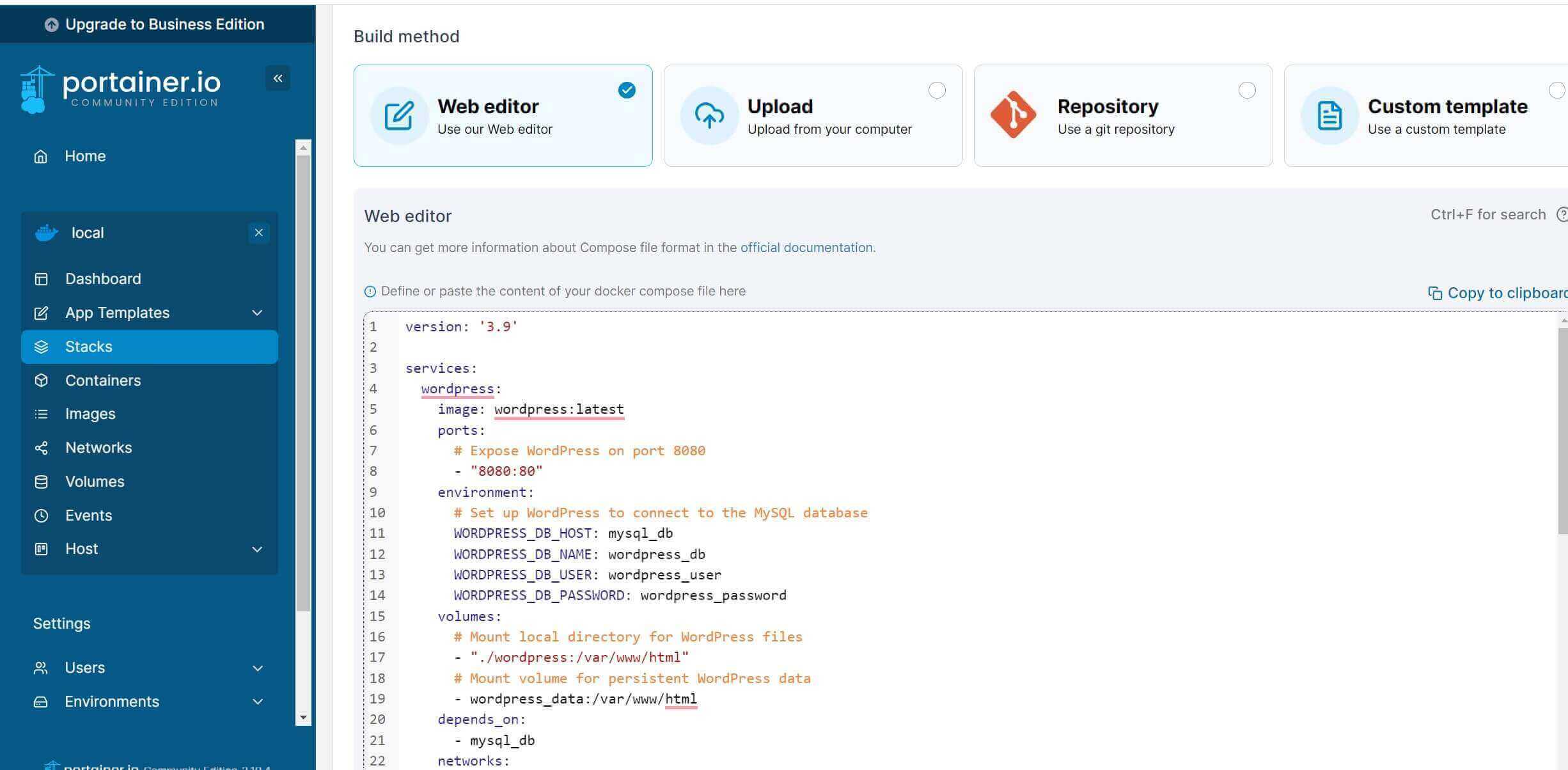The height and width of the screenshot is (770, 1568).
Task: Click line 1 version '3.9' in editor
Action: coord(461,327)
